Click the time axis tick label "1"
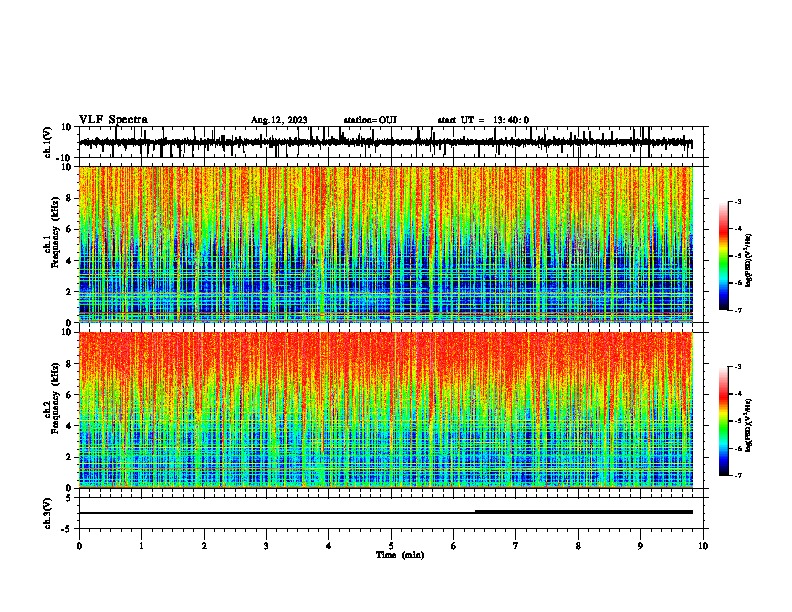 click(141, 546)
